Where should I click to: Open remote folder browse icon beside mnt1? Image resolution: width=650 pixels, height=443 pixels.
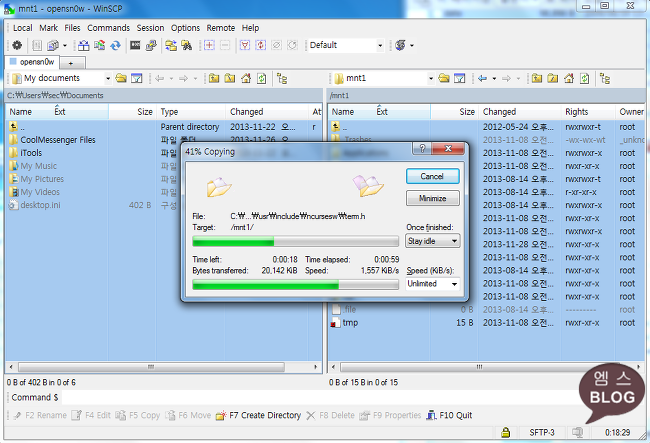[x=444, y=78]
